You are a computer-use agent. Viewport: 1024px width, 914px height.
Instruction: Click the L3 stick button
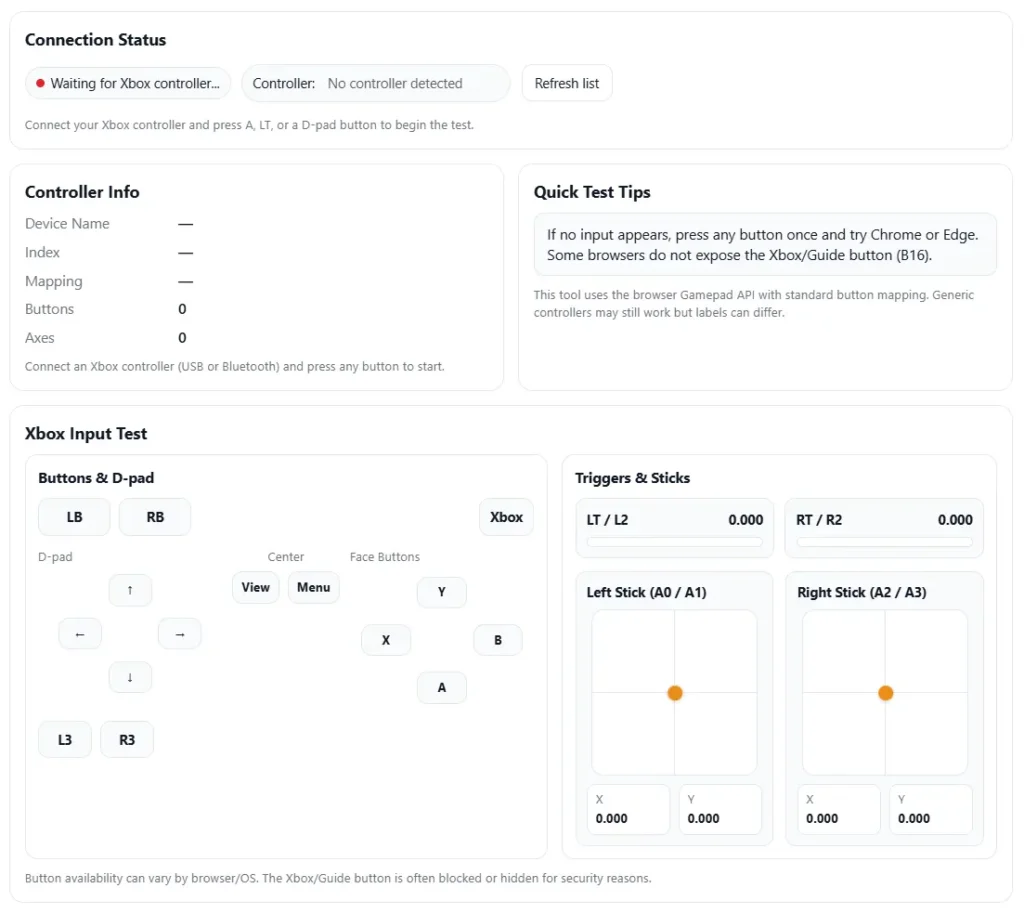(x=65, y=740)
